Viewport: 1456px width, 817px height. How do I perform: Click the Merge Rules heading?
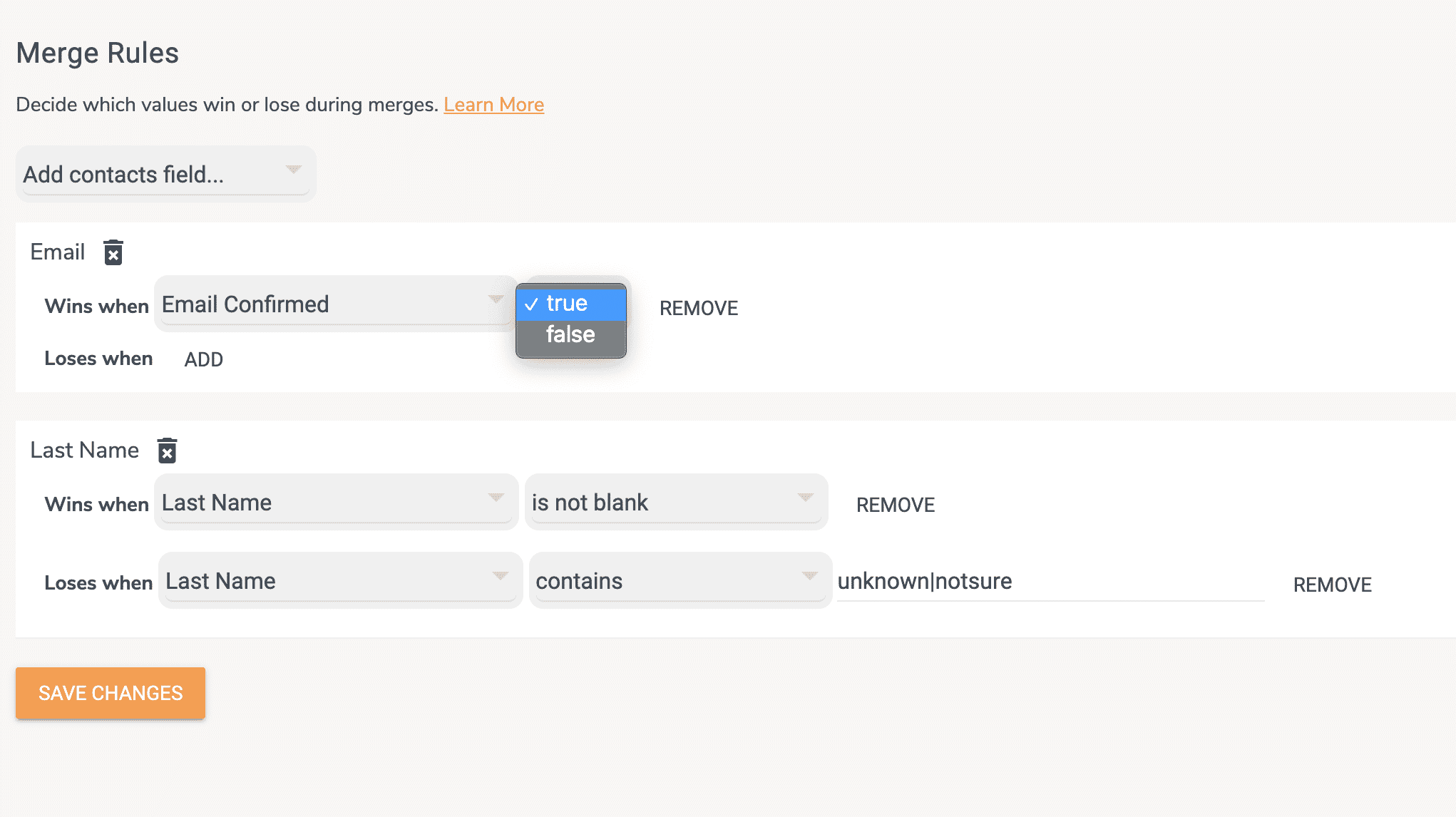pyautogui.click(x=98, y=53)
